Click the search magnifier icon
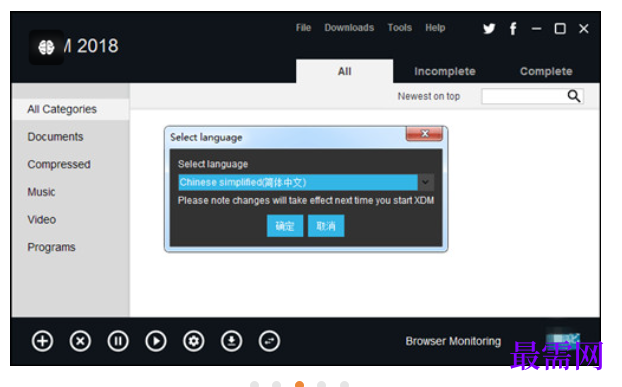This screenshot has width=622, height=387. coord(574,96)
